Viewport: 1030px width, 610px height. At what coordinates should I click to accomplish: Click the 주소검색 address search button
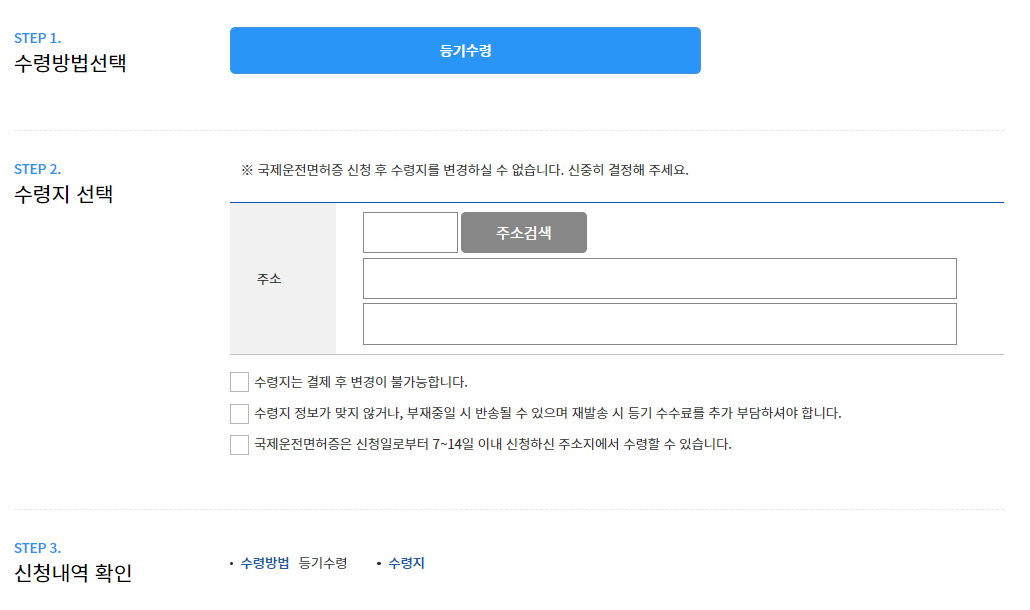523,232
